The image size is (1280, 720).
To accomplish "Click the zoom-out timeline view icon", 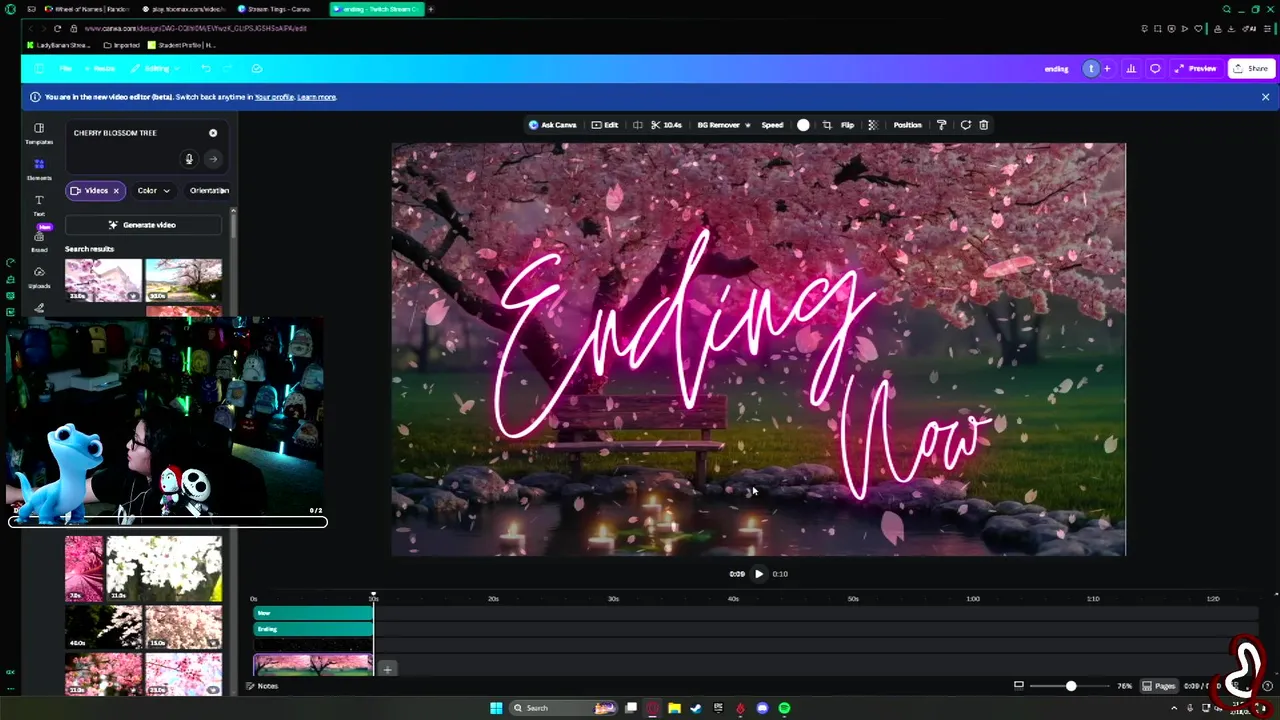I will click(x=1018, y=686).
